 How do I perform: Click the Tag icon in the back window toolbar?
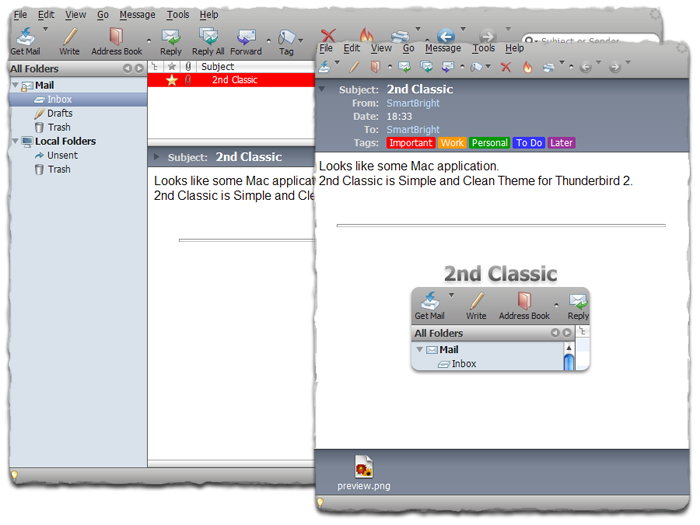pos(286,42)
